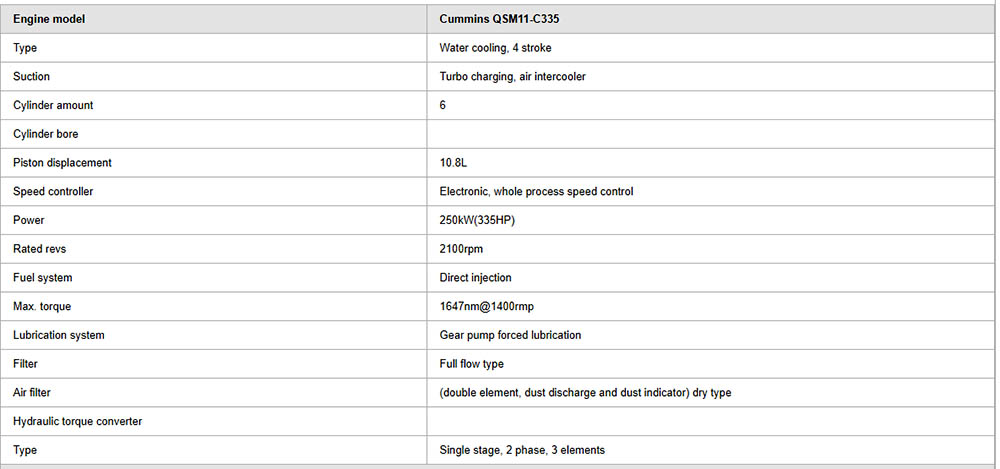Click the "Hydraulic torque converter" label
Image resolution: width=1000 pixels, height=469 pixels.
tap(77, 421)
